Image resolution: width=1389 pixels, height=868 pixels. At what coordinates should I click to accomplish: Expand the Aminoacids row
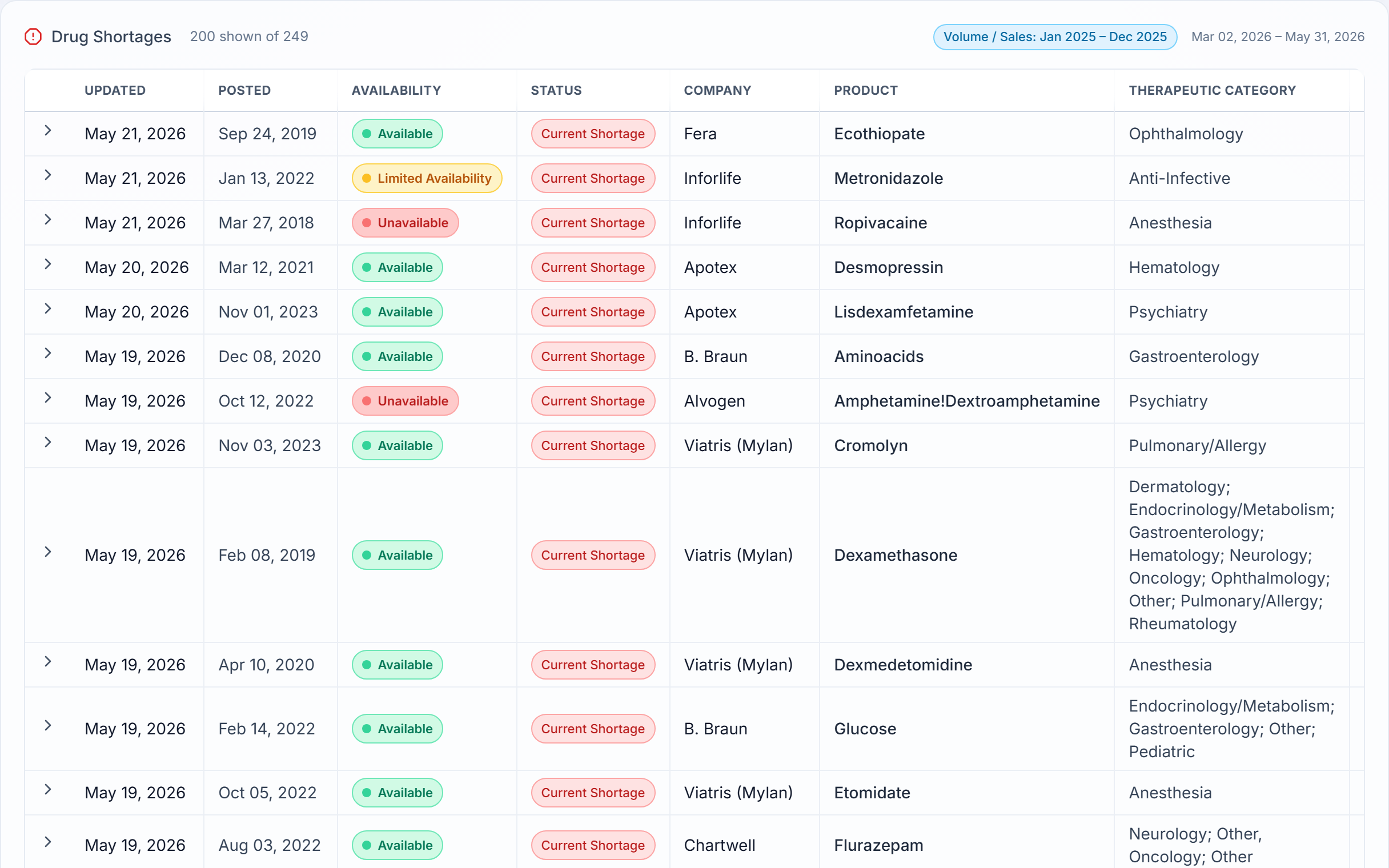[x=48, y=353]
